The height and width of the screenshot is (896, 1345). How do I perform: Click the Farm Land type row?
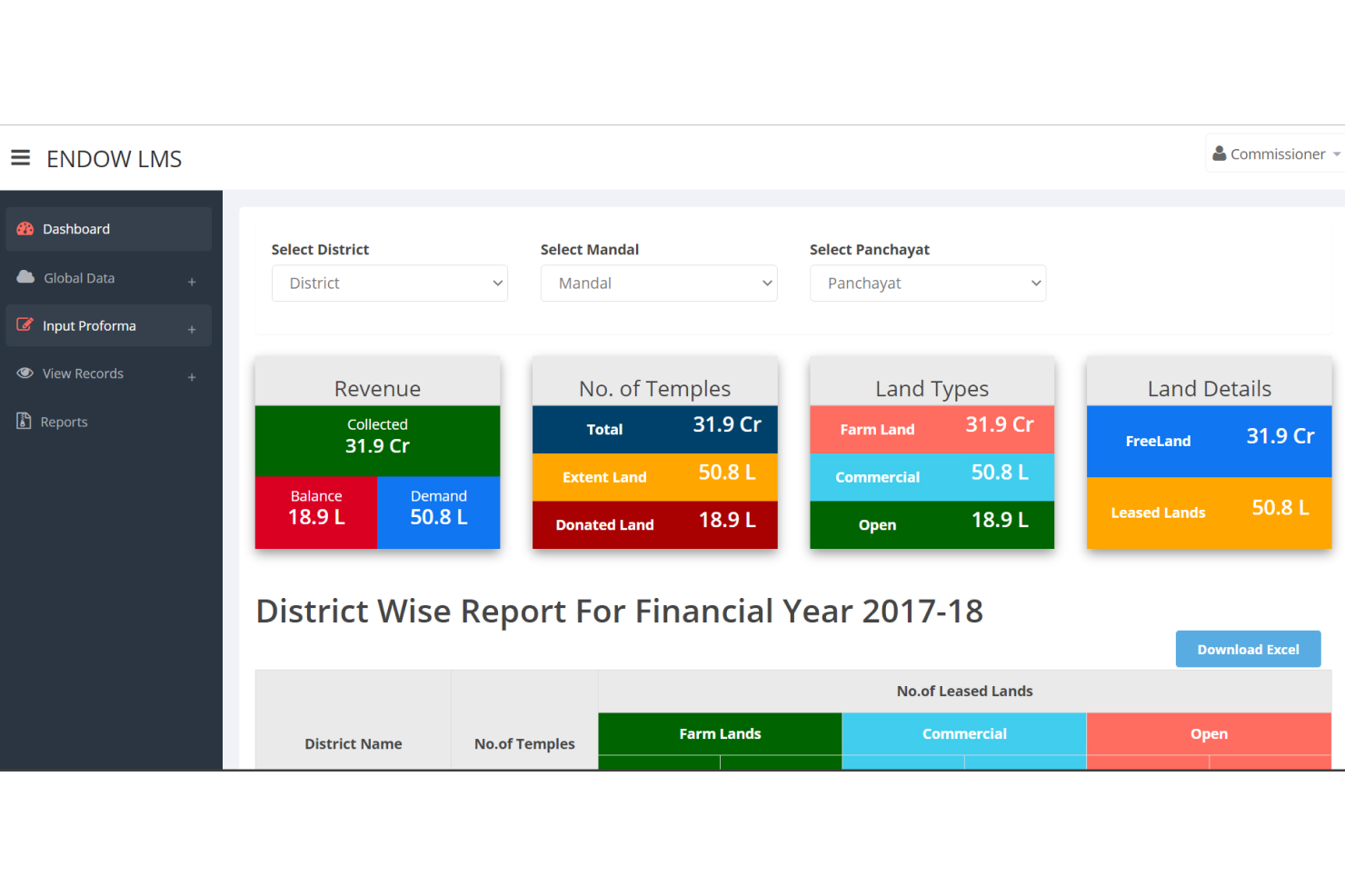tap(932, 430)
